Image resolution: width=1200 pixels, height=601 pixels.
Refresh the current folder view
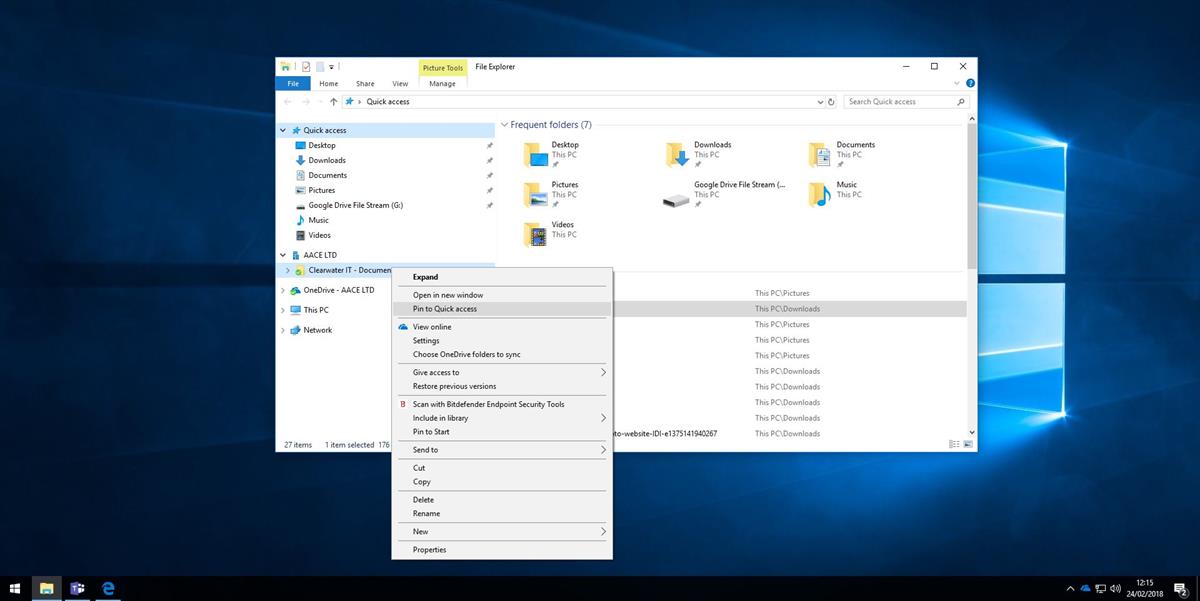832,101
